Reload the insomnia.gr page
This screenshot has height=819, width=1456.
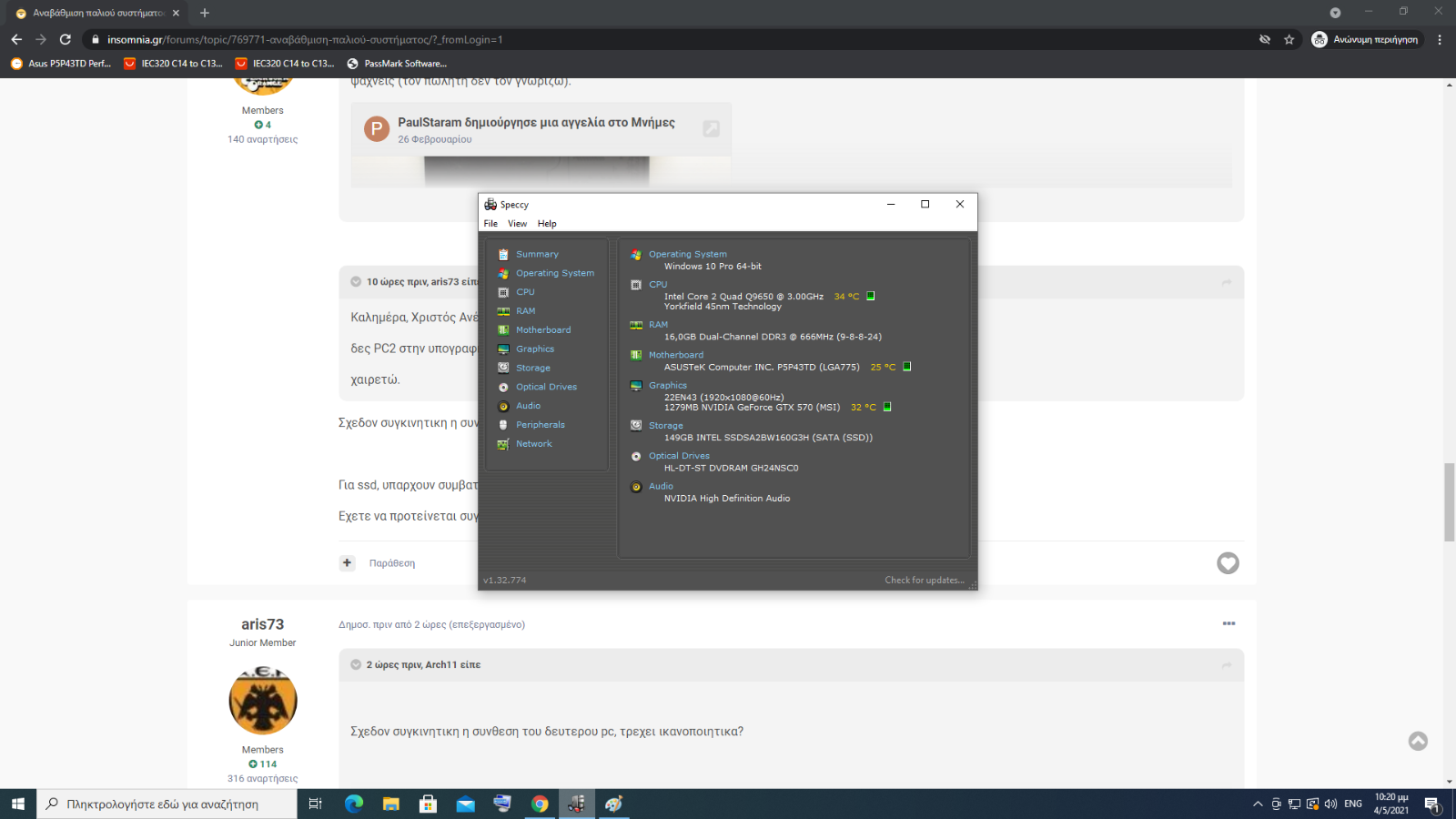[66, 39]
